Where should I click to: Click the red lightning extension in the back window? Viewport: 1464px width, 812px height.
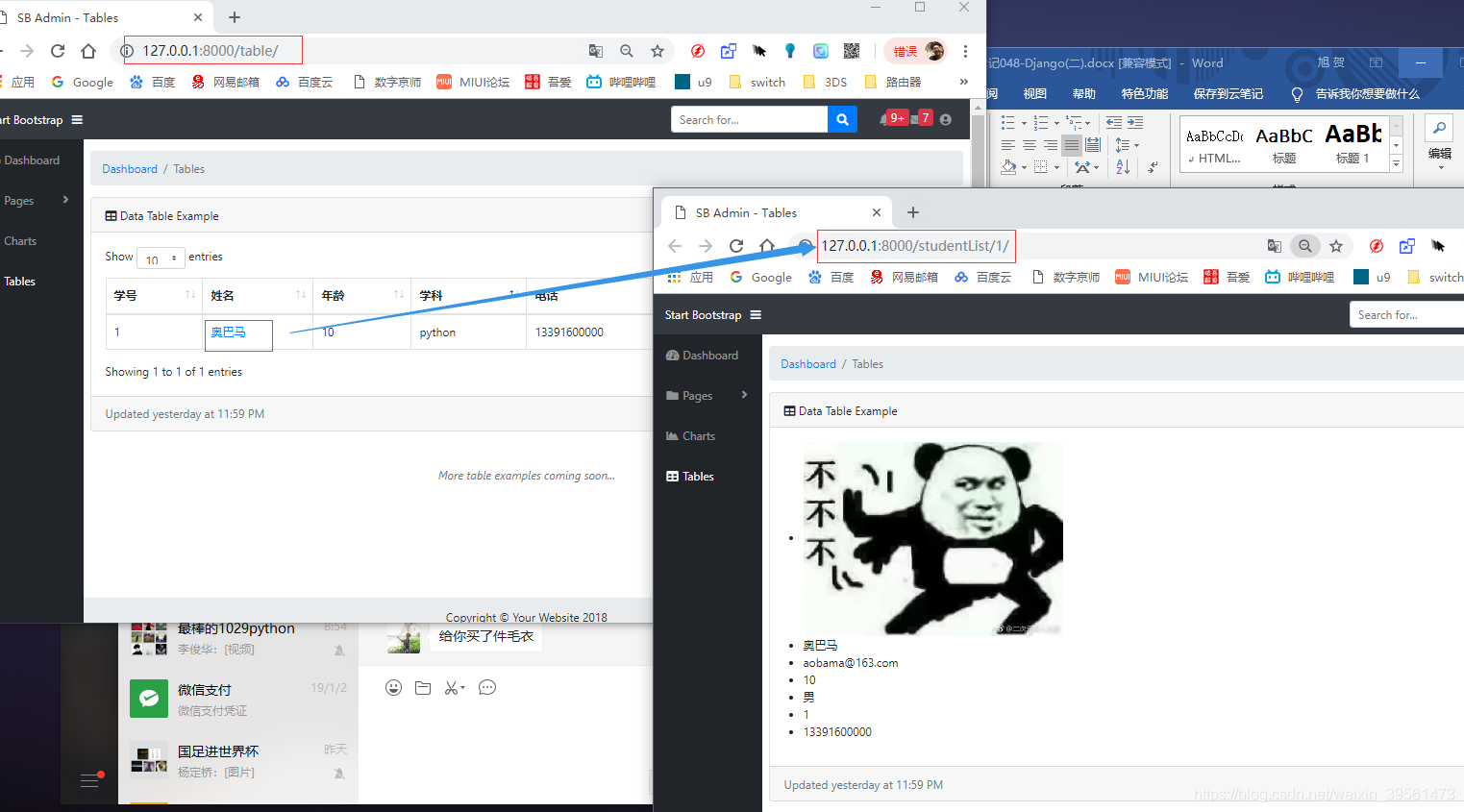coord(698,51)
